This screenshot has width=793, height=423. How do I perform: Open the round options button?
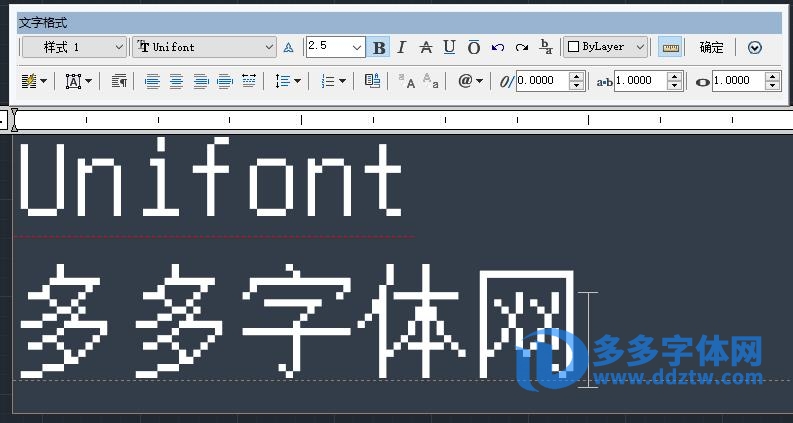tap(755, 47)
